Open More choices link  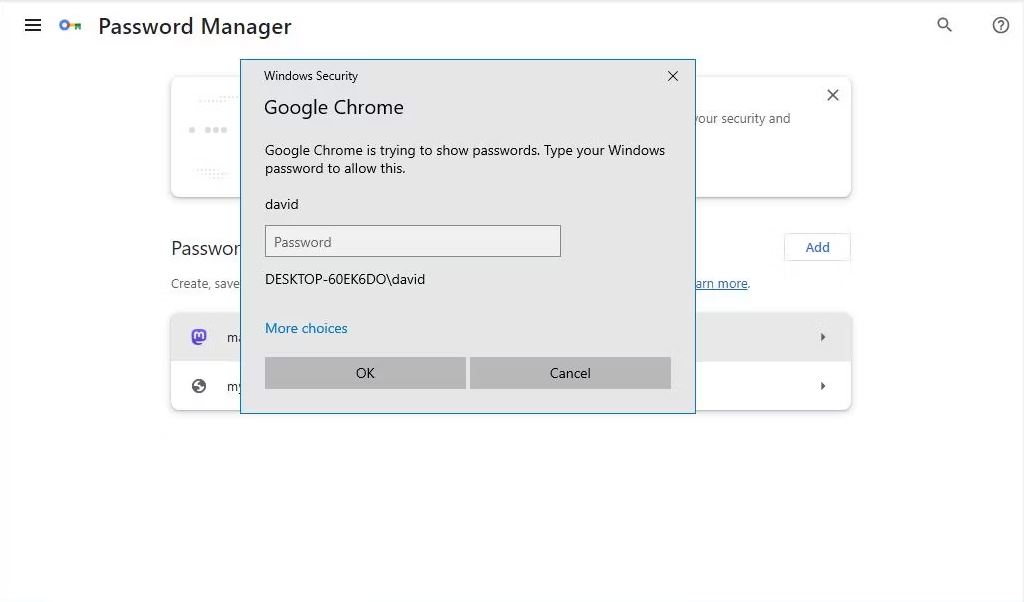306,328
